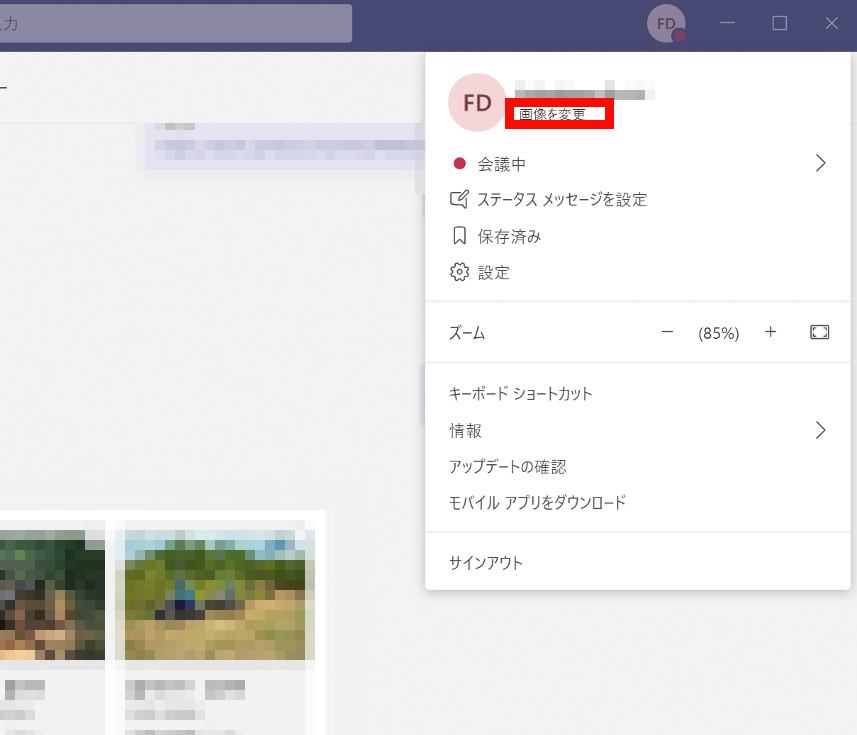Click the search input field
The image size is (857, 735).
[175, 24]
